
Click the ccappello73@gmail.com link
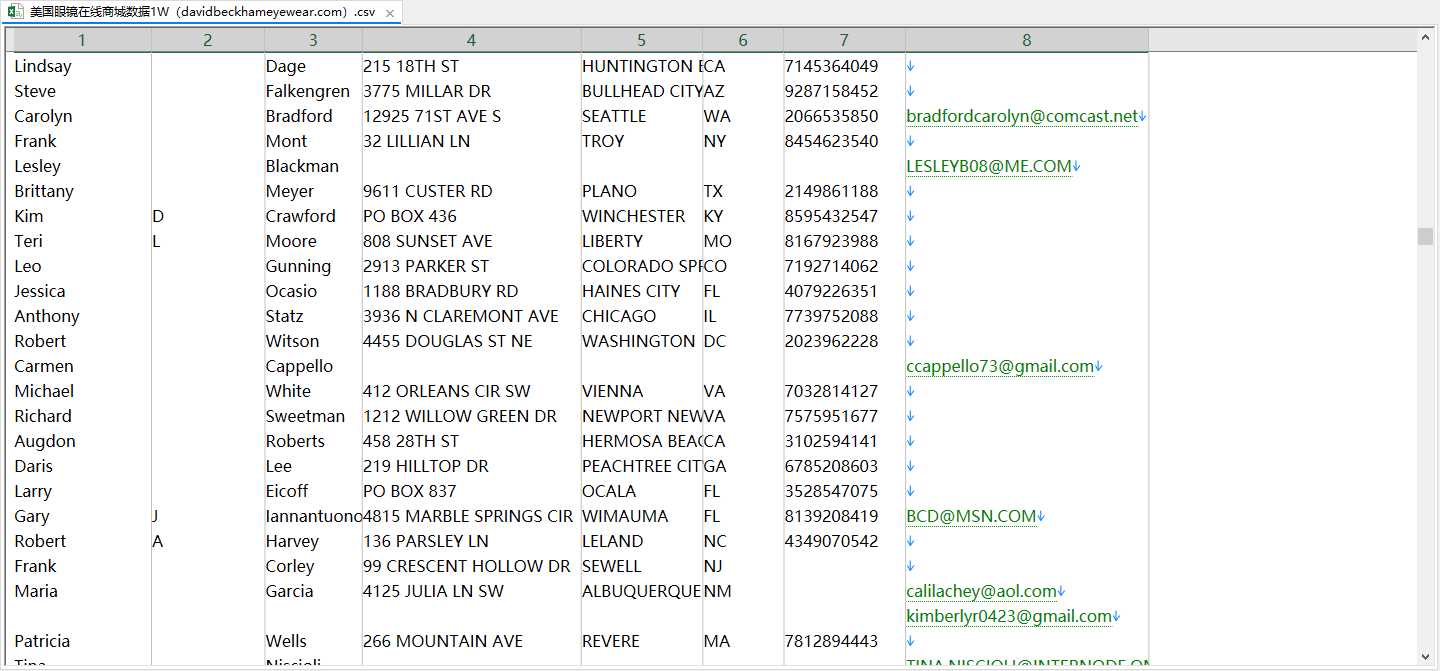pos(999,366)
